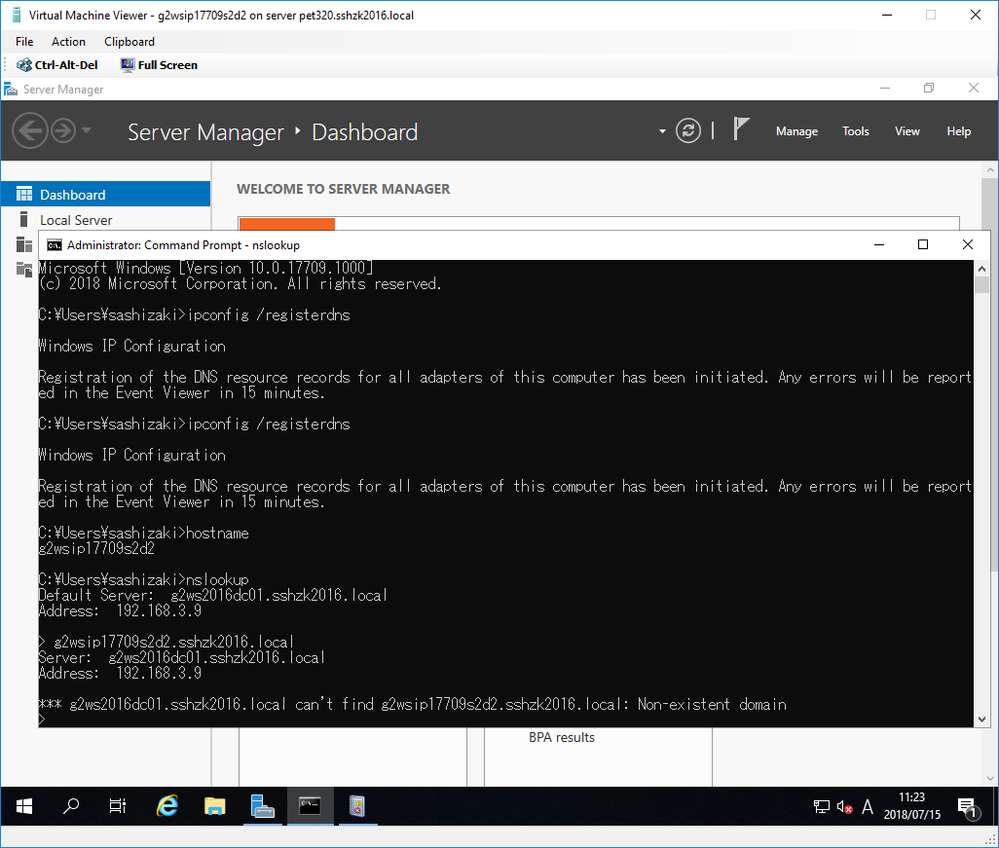The width and height of the screenshot is (999, 848).
Task: Click the scroll-down arrow in the Command Prompt window
Action: click(981, 717)
